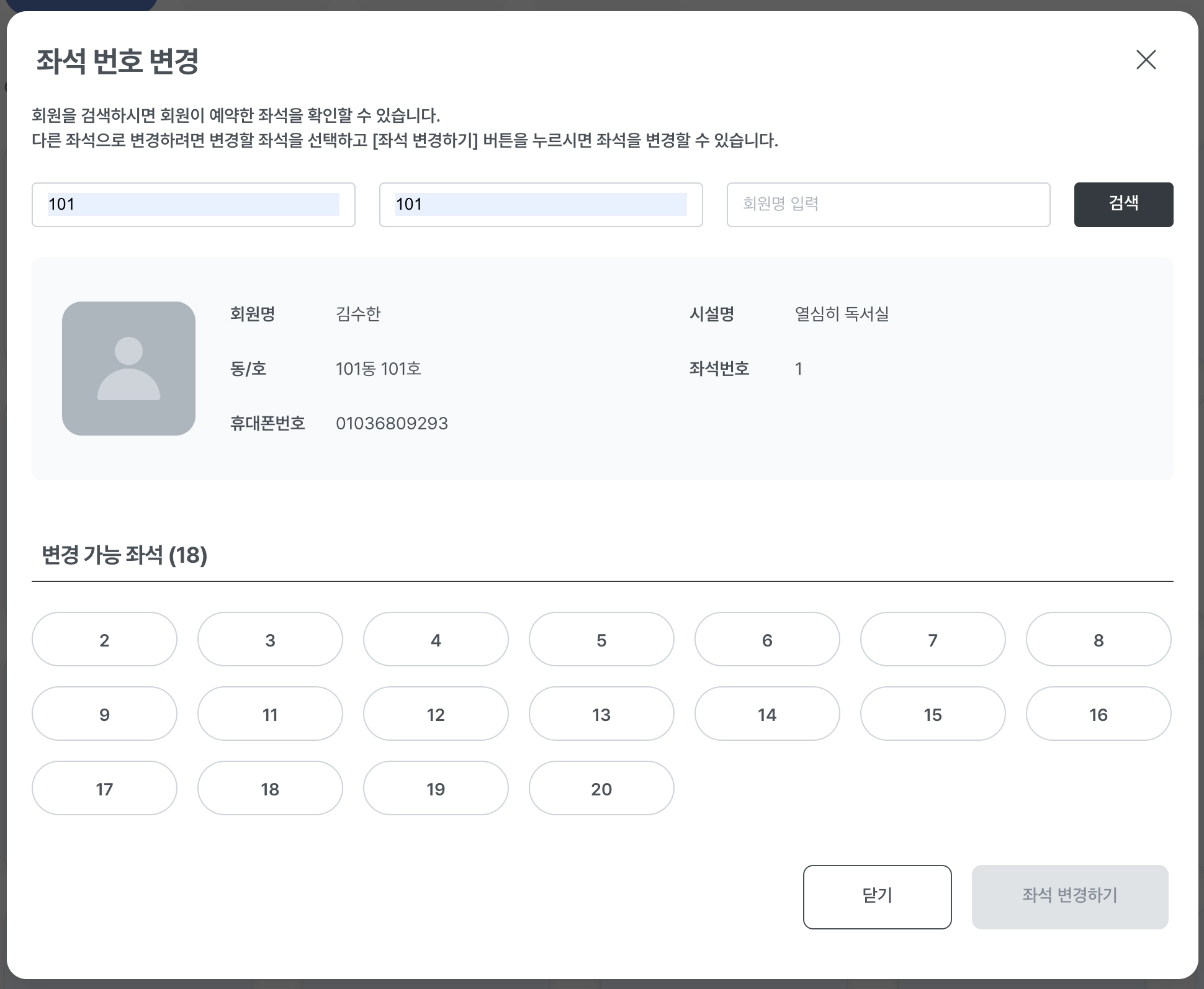Choose seat number 8
The width and height of the screenshot is (1204, 989).
[1098, 640]
